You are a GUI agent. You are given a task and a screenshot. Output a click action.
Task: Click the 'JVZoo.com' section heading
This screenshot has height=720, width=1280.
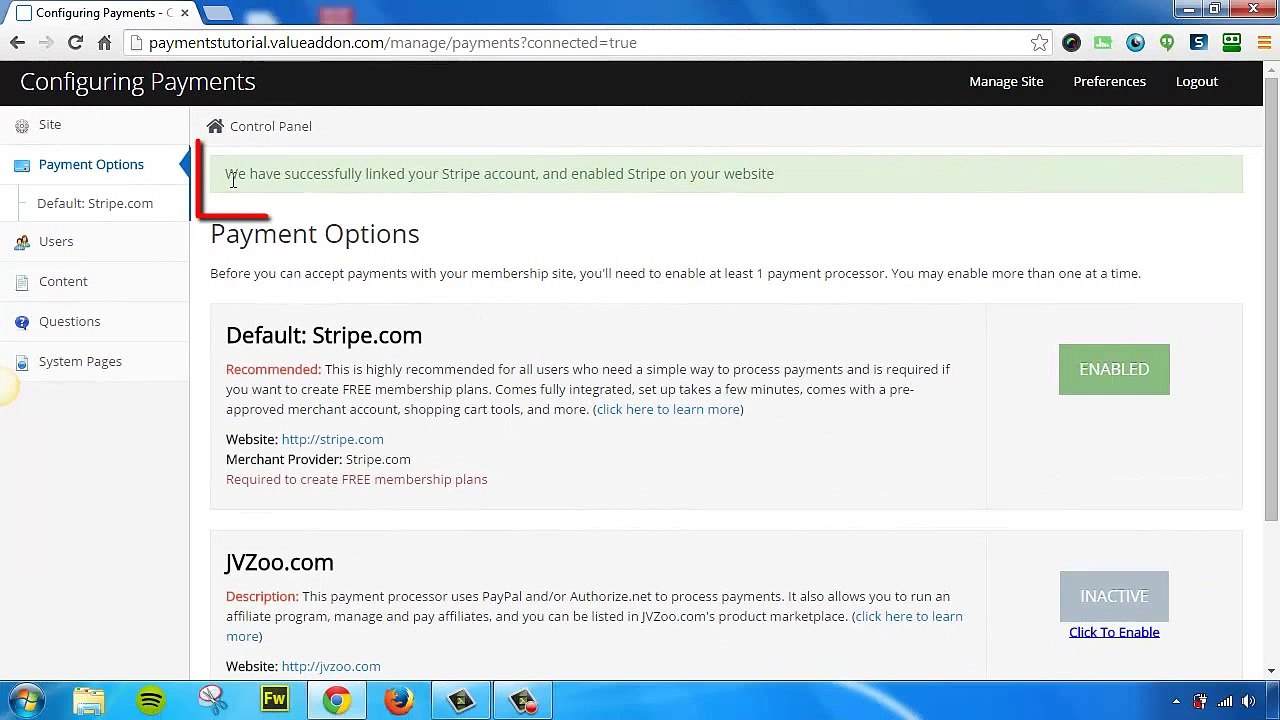pos(279,562)
